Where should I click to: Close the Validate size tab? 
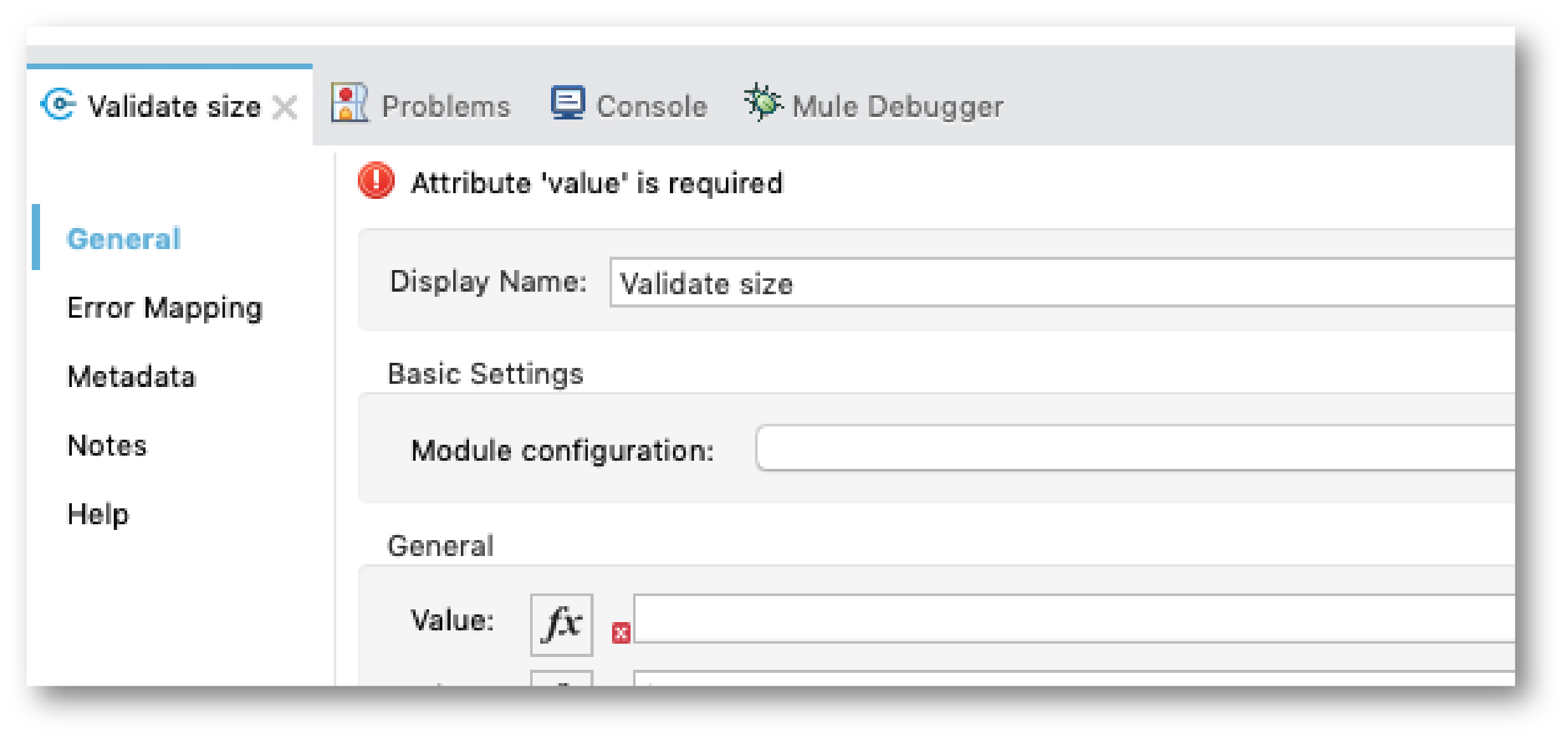285,107
